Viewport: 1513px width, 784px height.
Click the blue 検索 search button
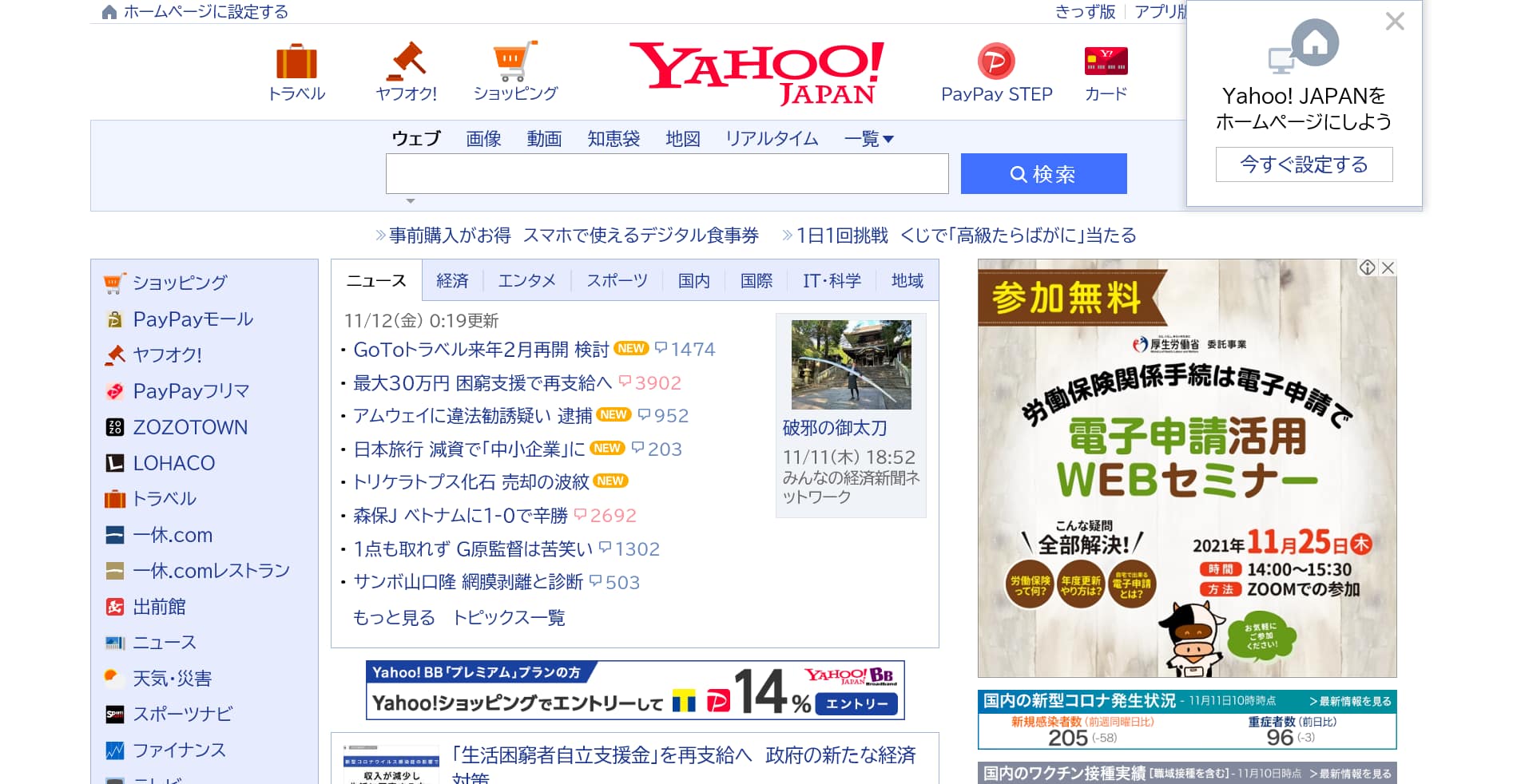1043,174
